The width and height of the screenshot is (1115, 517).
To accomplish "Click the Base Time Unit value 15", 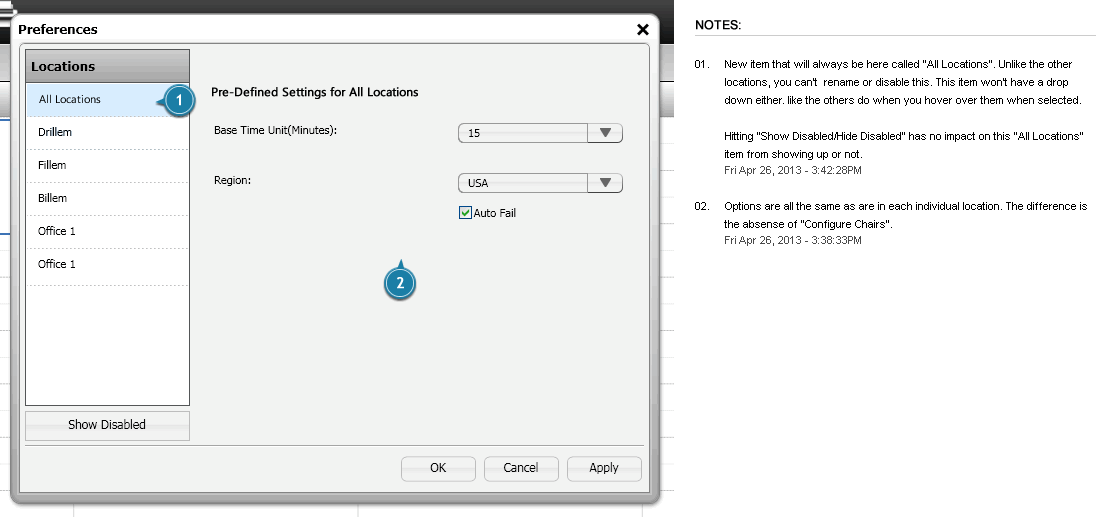I will point(523,133).
